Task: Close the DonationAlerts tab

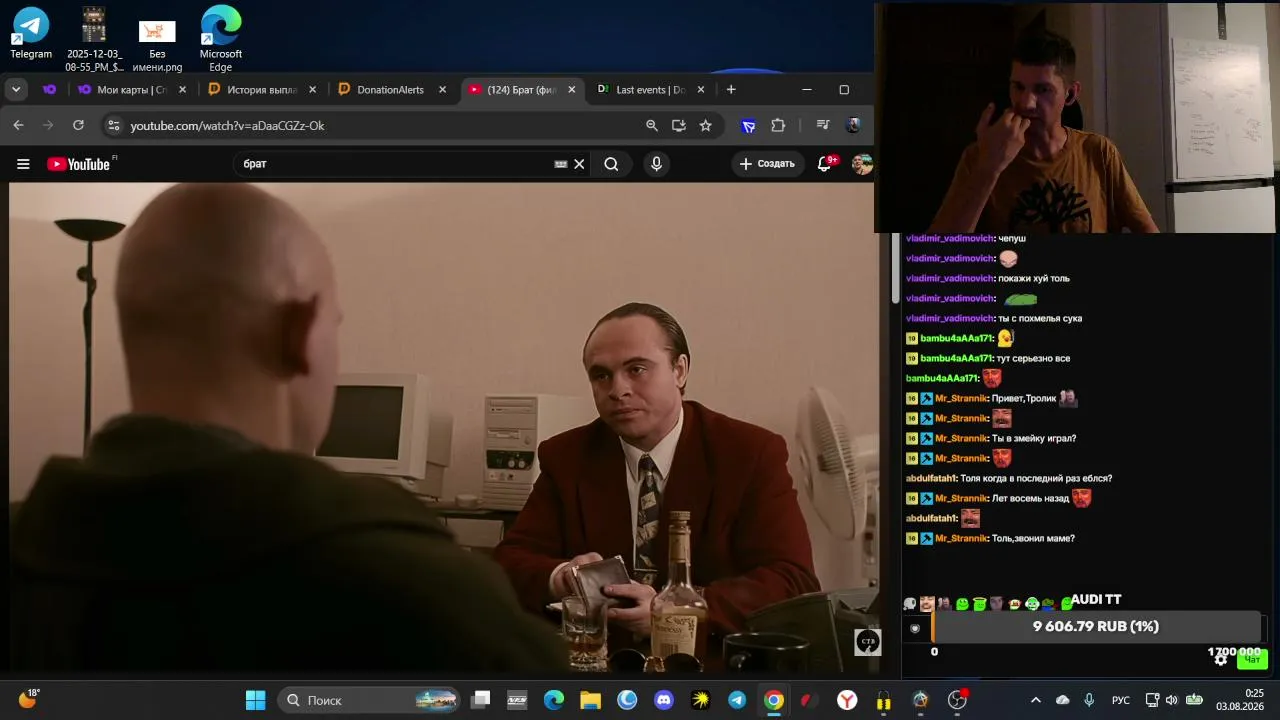Action: (442, 89)
